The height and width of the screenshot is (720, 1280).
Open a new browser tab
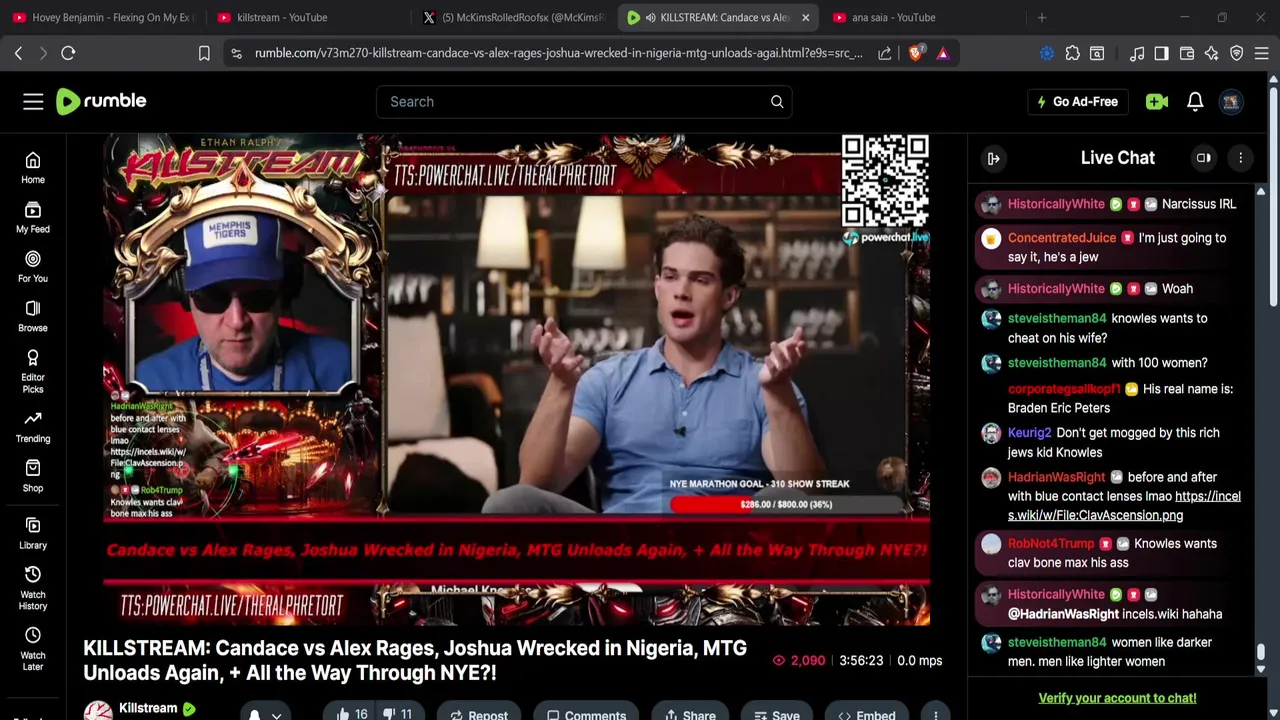1042,17
